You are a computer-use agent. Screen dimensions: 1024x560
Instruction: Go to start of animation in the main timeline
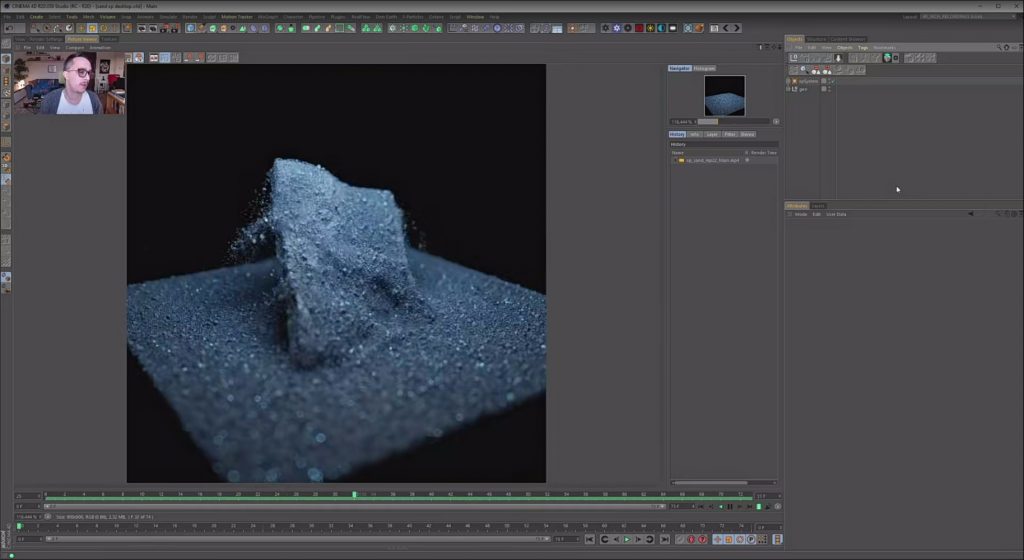click(x=590, y=539)
